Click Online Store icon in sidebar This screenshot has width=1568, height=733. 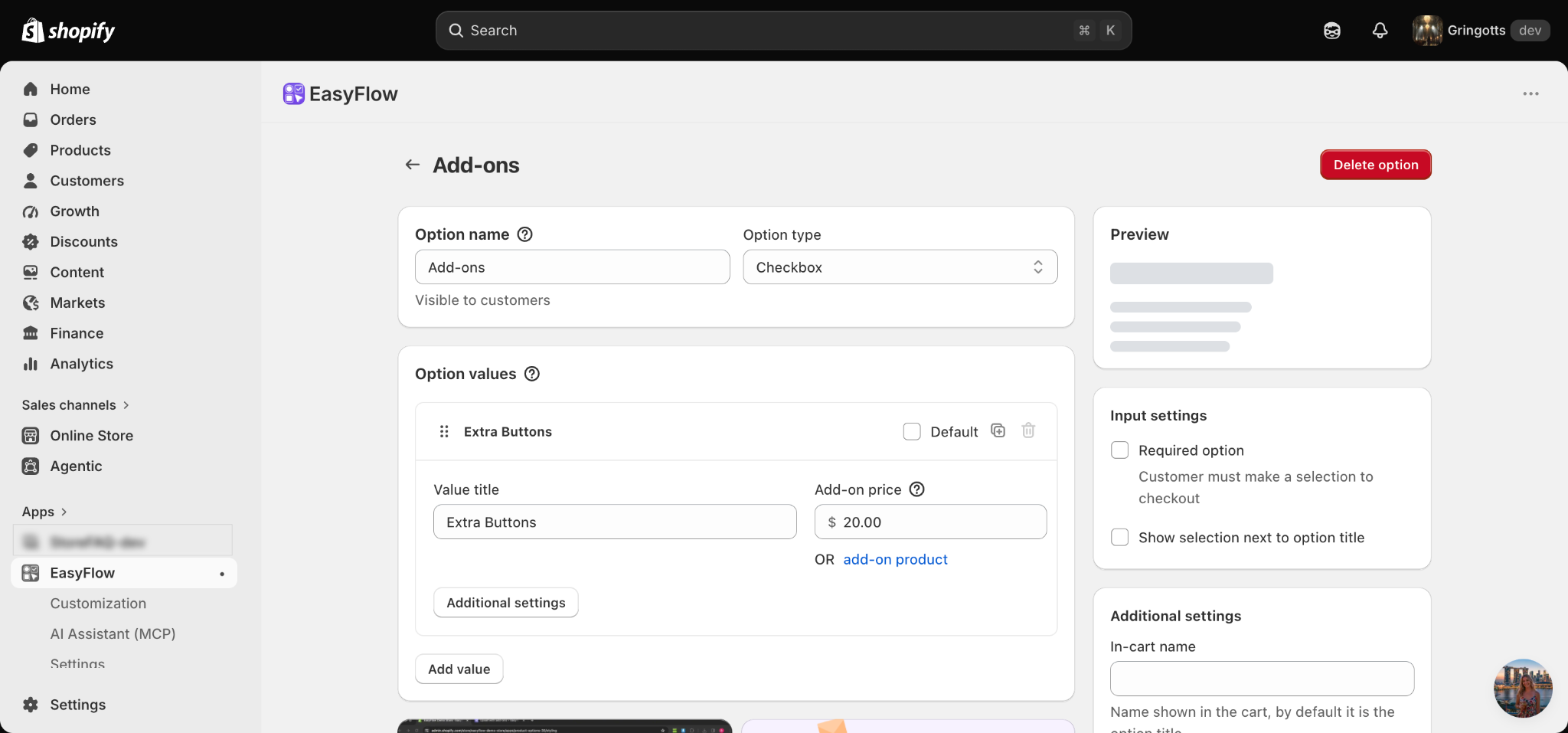[31, 436]
